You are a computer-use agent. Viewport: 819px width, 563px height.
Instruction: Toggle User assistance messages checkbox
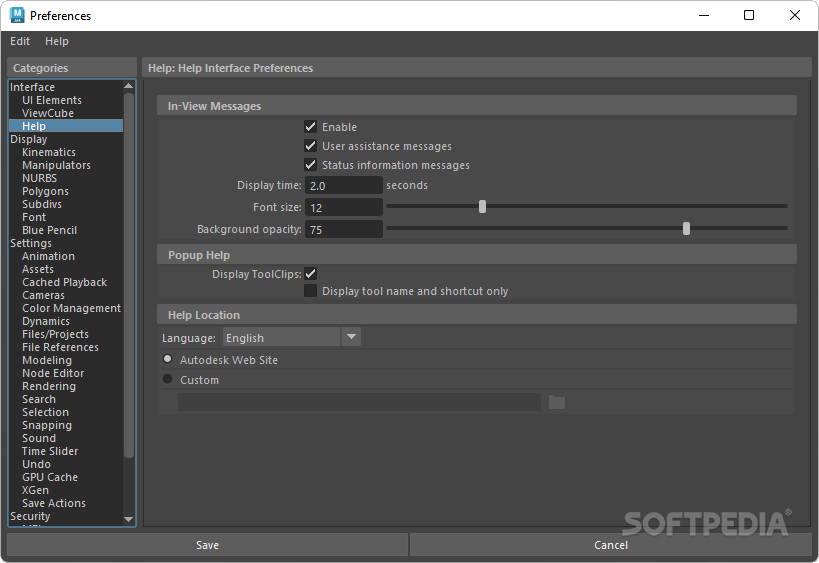coord(310,146)
